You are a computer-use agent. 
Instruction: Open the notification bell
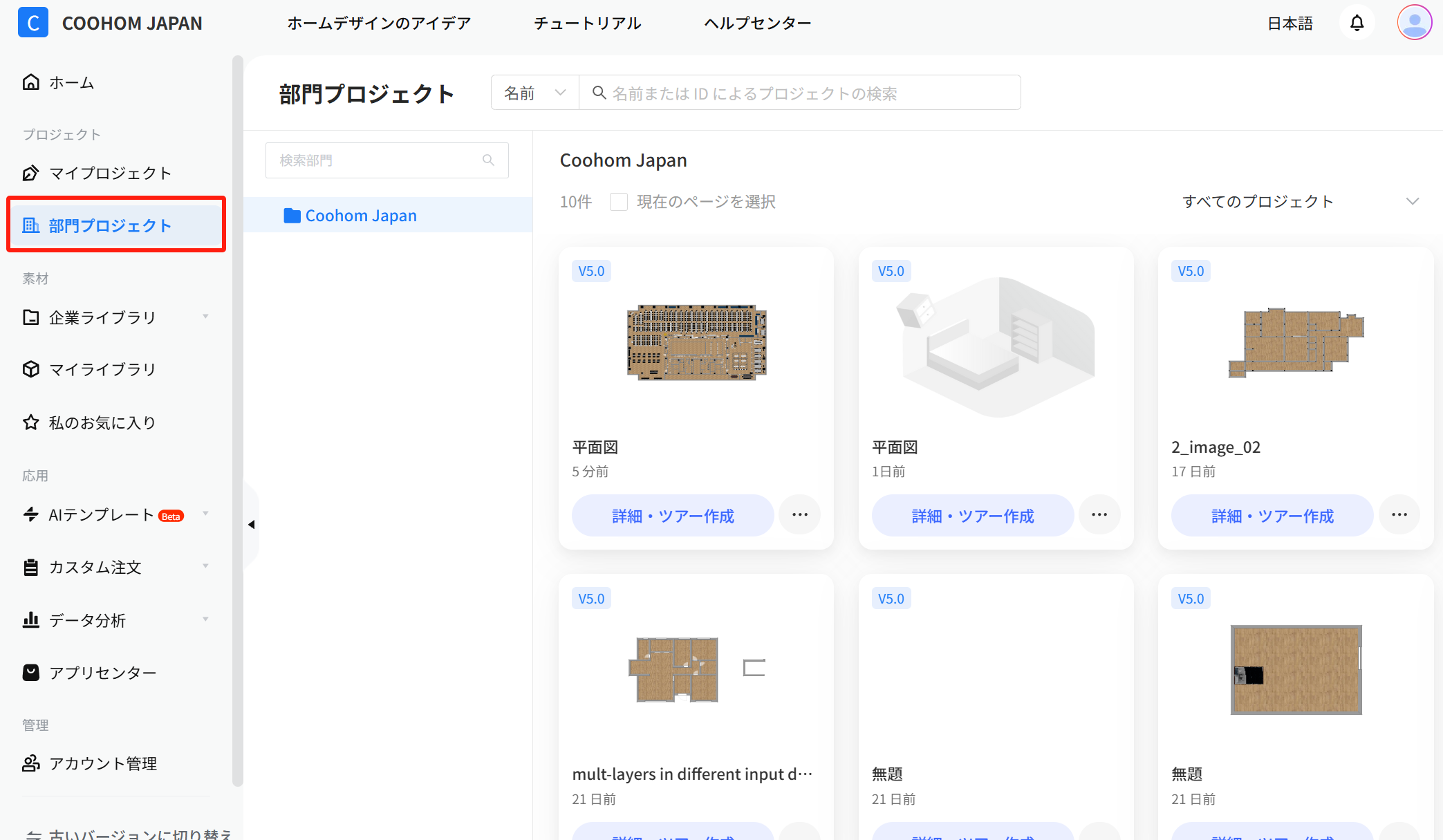click(x=1357, y=23)
